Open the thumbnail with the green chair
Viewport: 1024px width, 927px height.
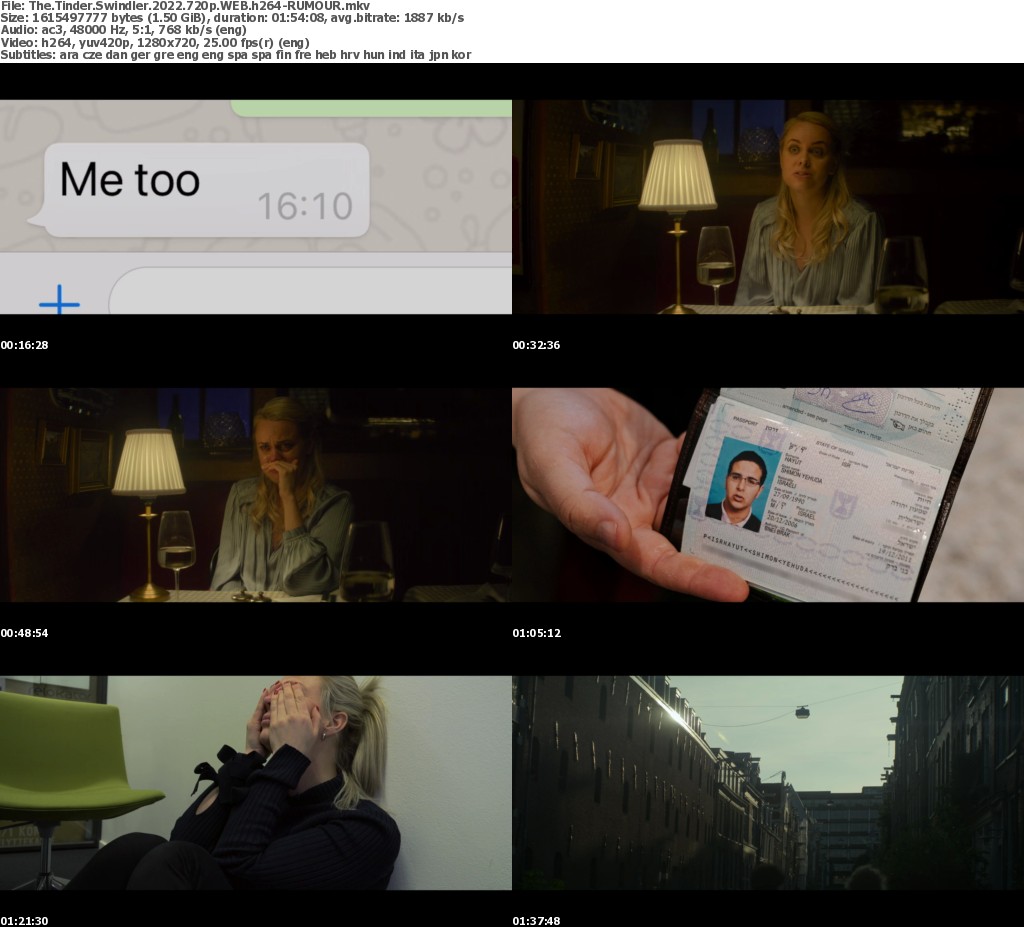pos(256,783)
